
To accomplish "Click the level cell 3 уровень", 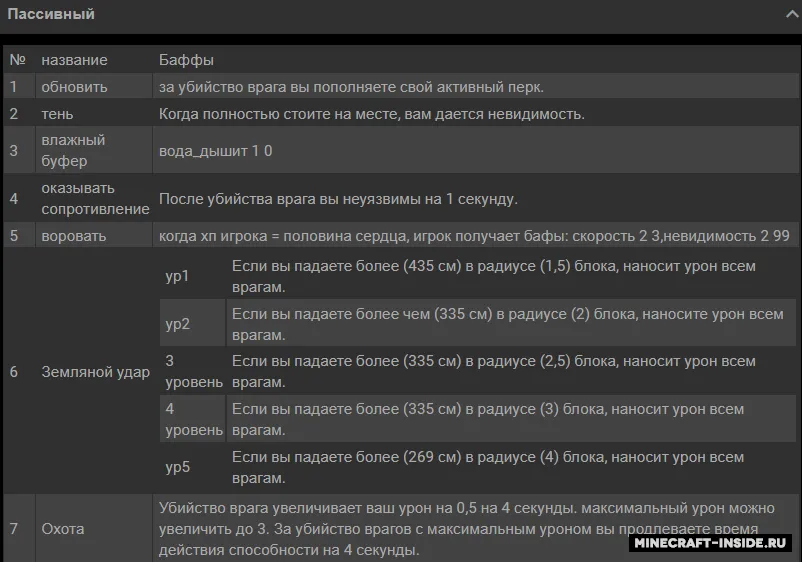I will coord(194,371).
